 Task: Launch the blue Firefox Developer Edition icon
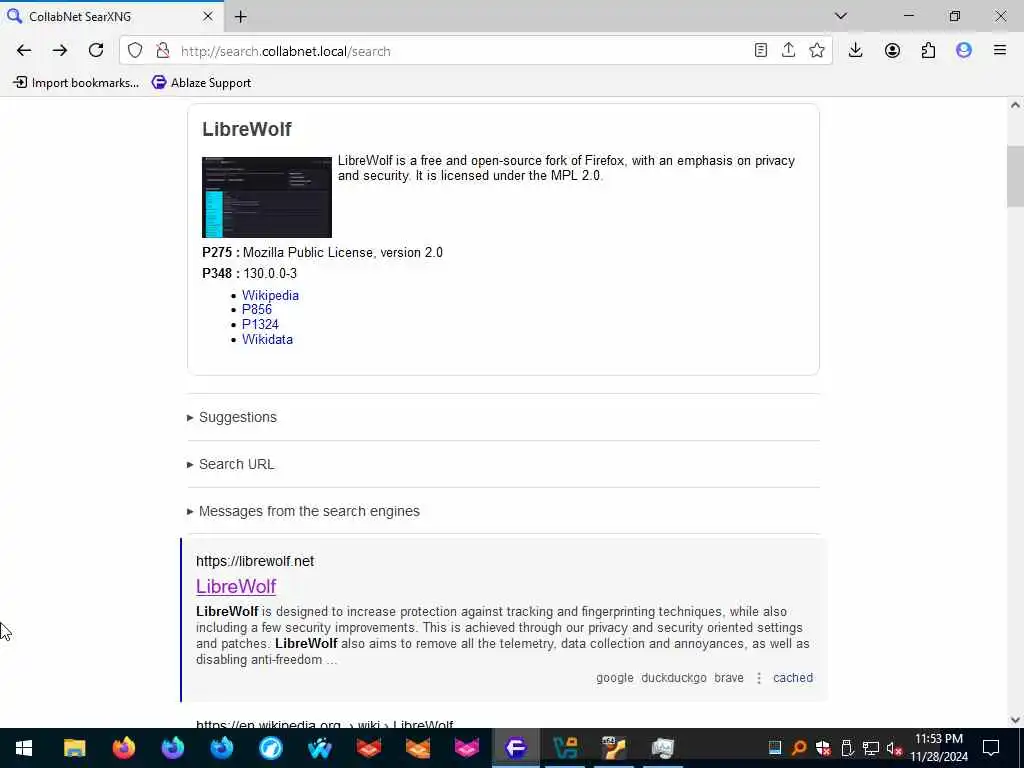(221, 748)
